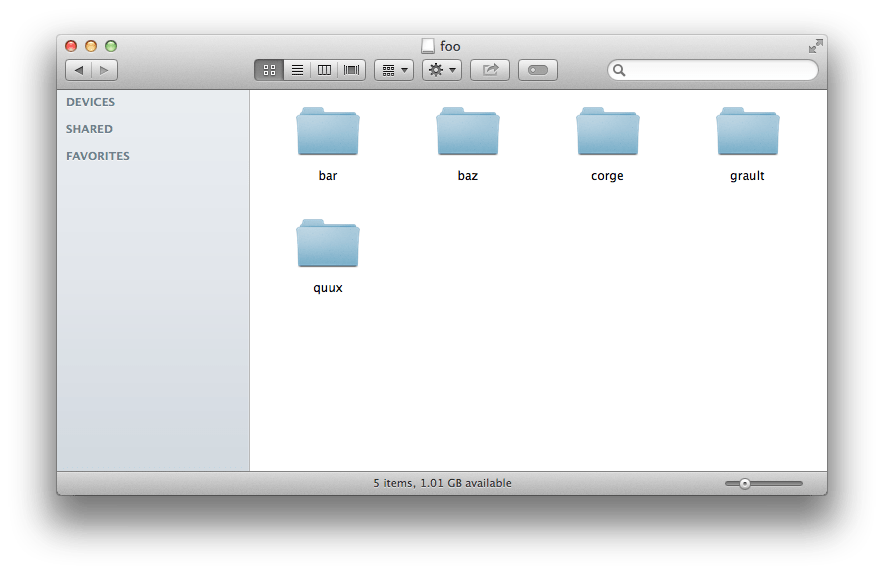Click the DEVICES sidebar heading
Screen dimensions: 884x574
[x=90, y=102]
